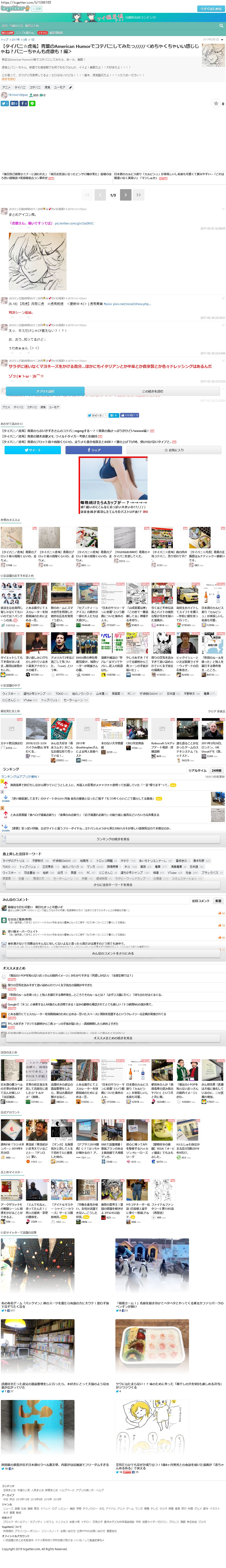Click the Togetter logo in the header

point(15,8)
